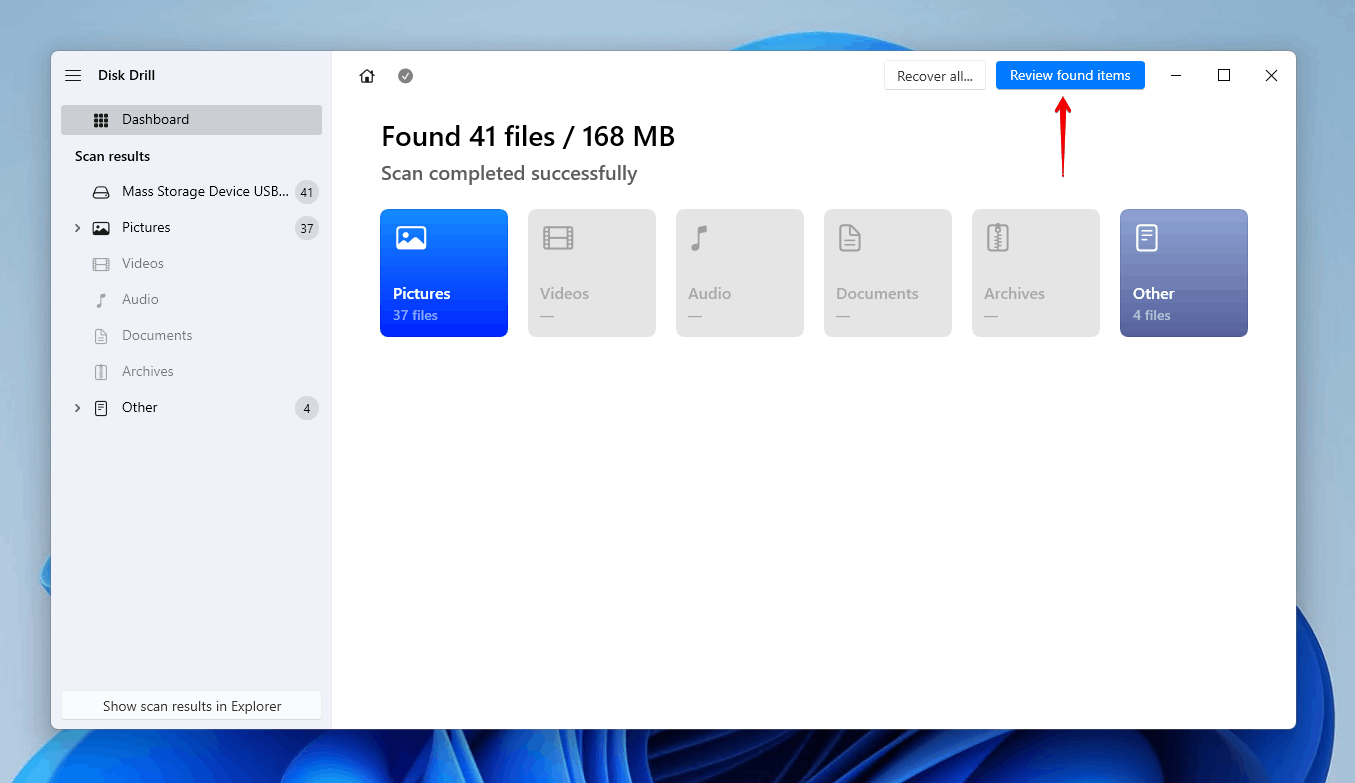Click the Disk Drill title text
Screen dimensions: 1355x783
pyautogui.click(x=126, y=76)
